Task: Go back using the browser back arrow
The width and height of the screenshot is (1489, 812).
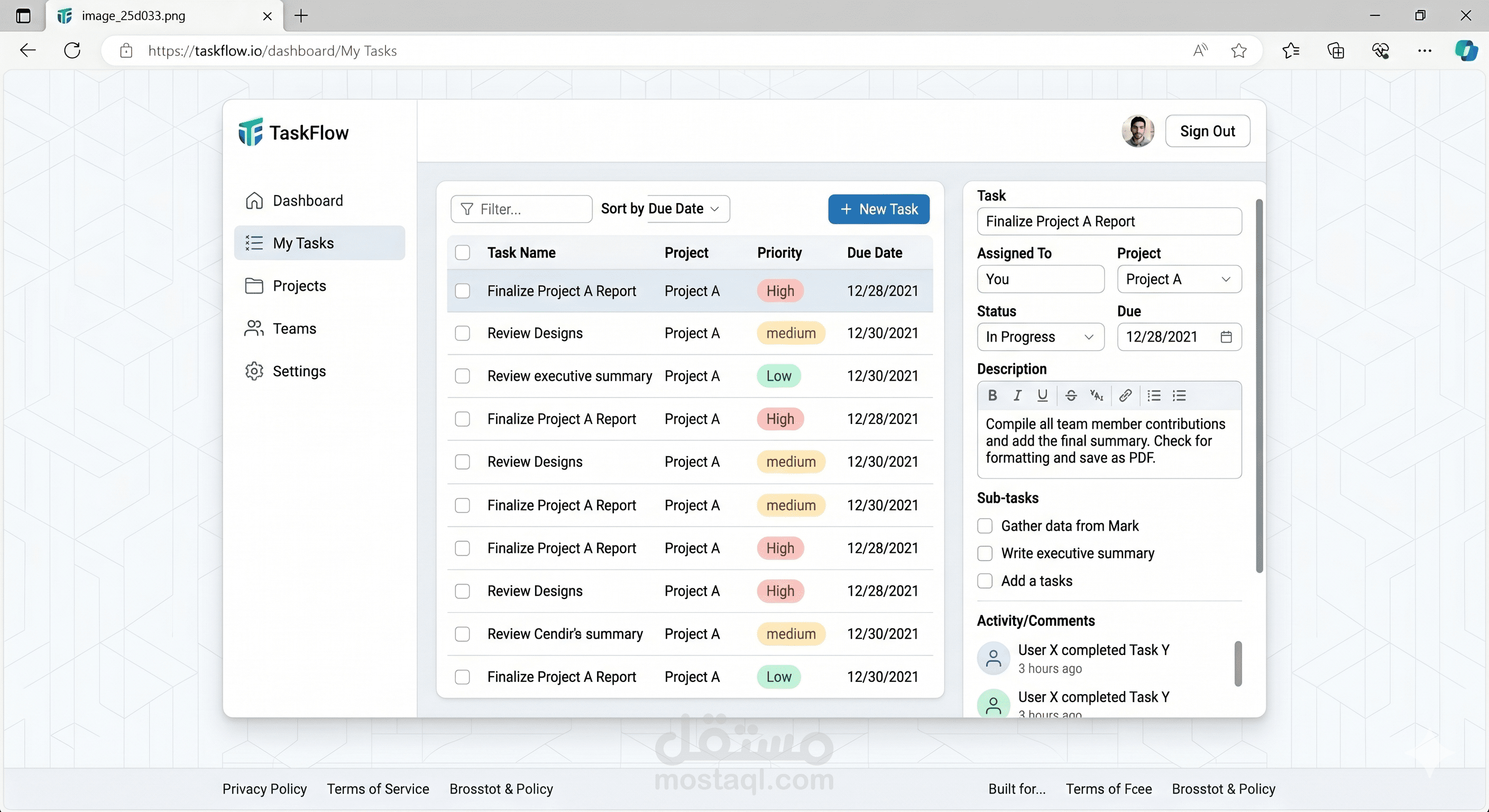Action: pos(27,51)
